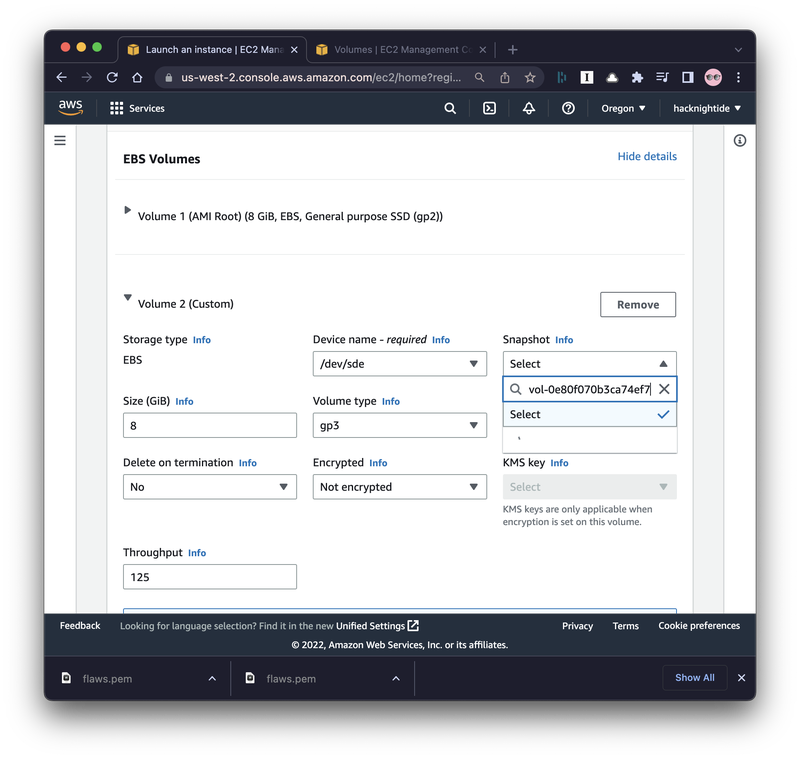
Task: Open AWS CloudShell terminal icon
Action: point(489,108)
